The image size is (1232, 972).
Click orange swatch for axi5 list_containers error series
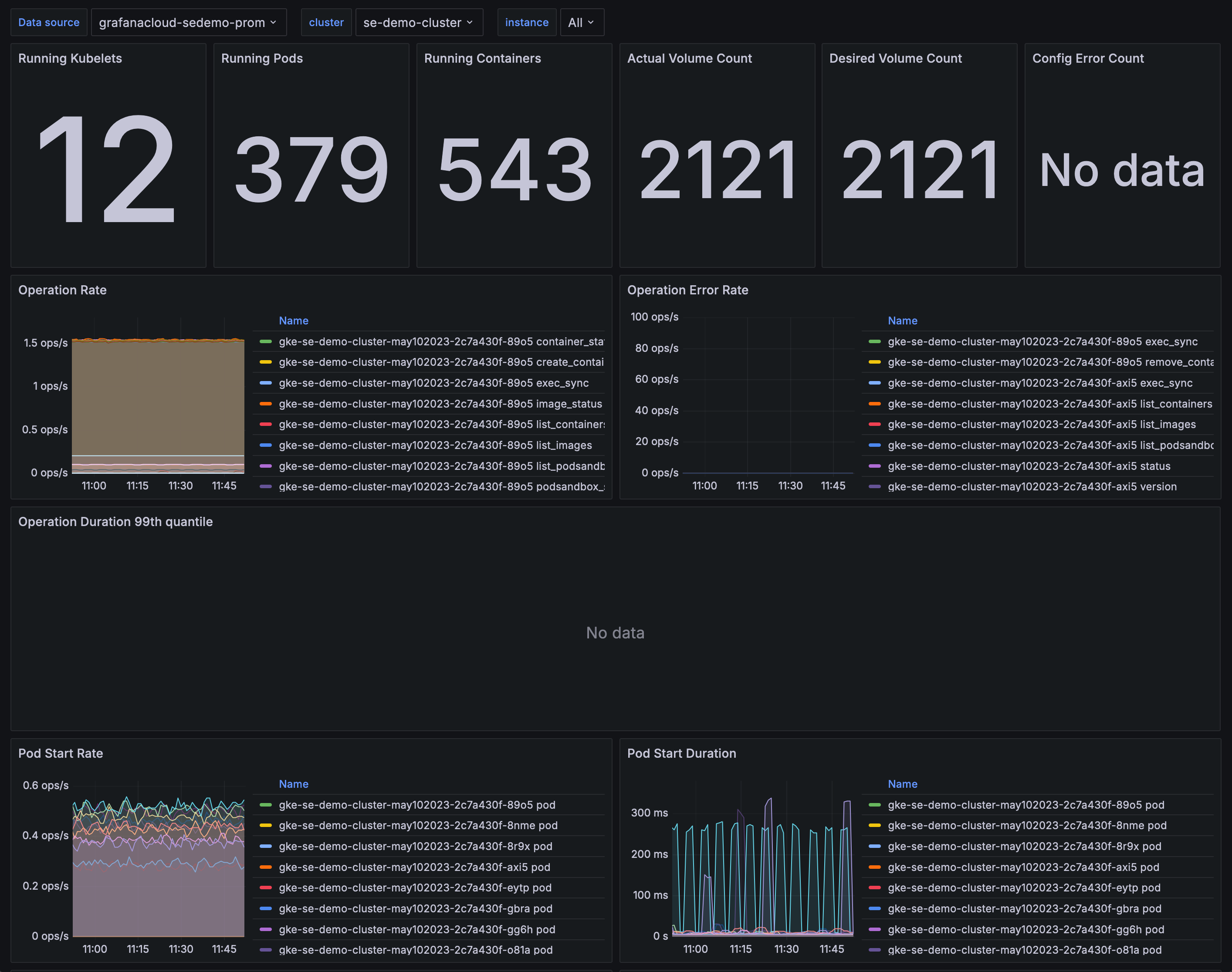coord(874,404)
